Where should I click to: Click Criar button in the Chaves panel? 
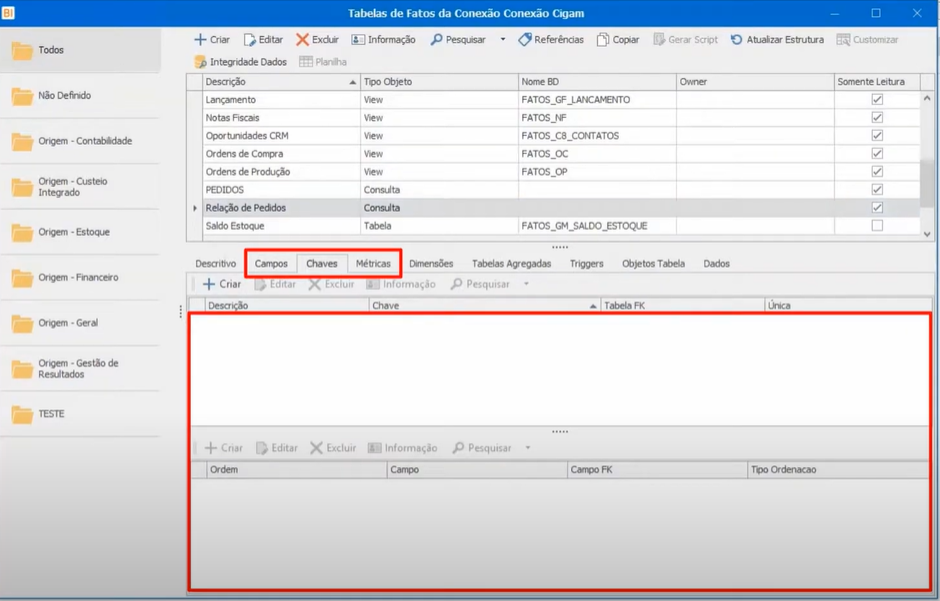[x=223, y=284]
